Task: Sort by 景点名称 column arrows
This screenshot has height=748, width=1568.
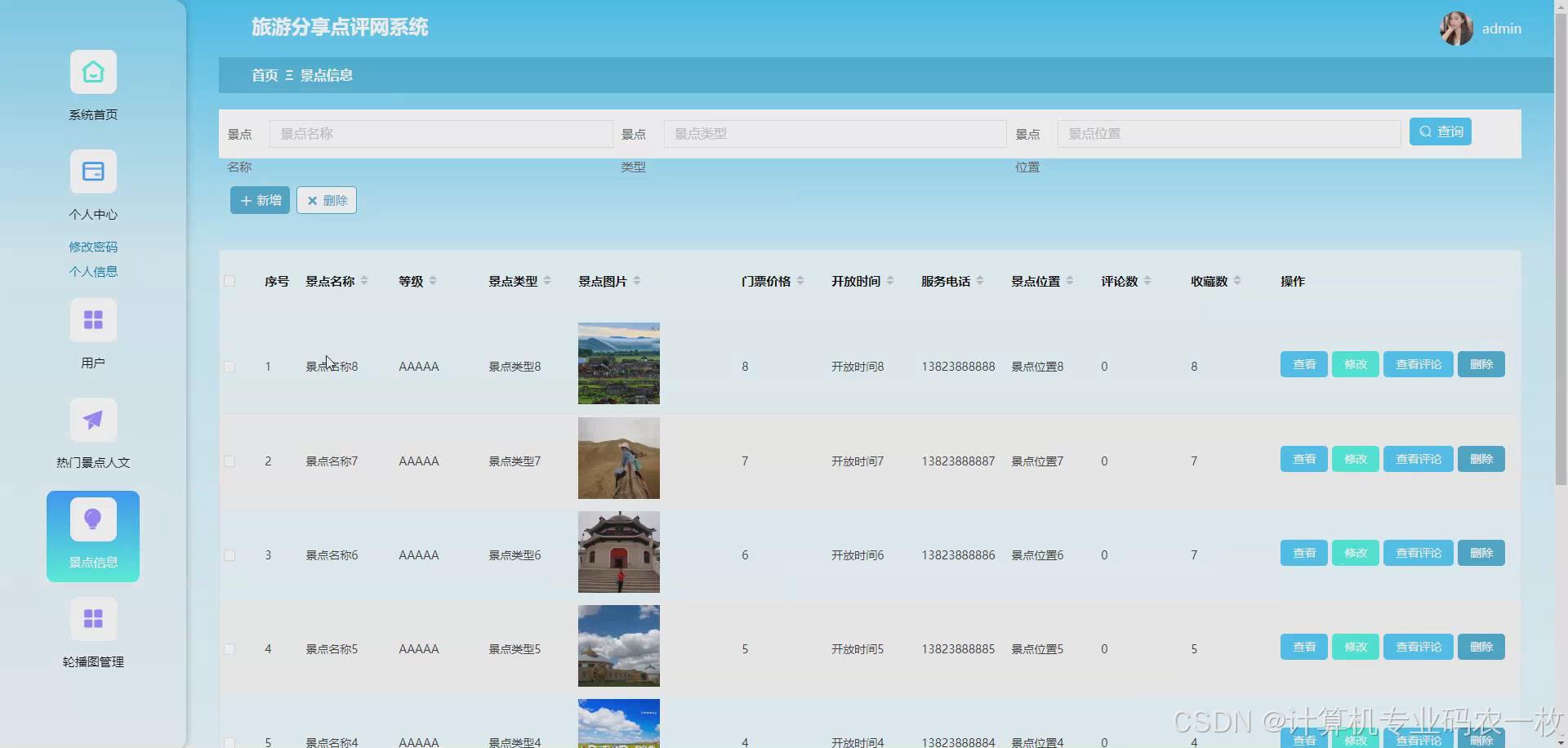Action: (364, 281)
